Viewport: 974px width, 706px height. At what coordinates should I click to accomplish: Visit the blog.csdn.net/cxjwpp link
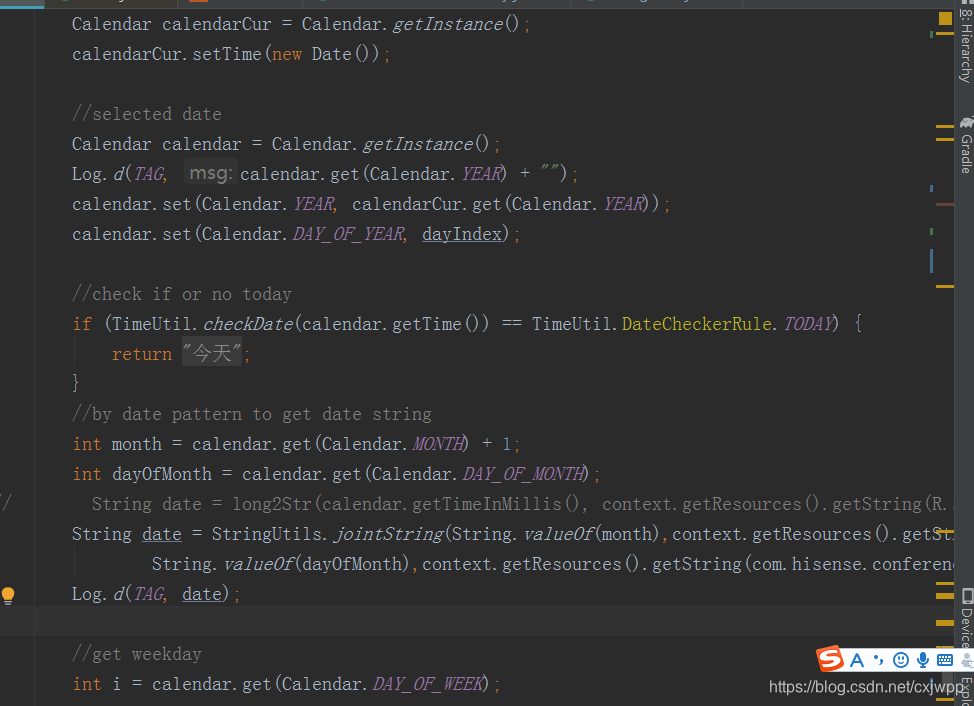[866, 687]
